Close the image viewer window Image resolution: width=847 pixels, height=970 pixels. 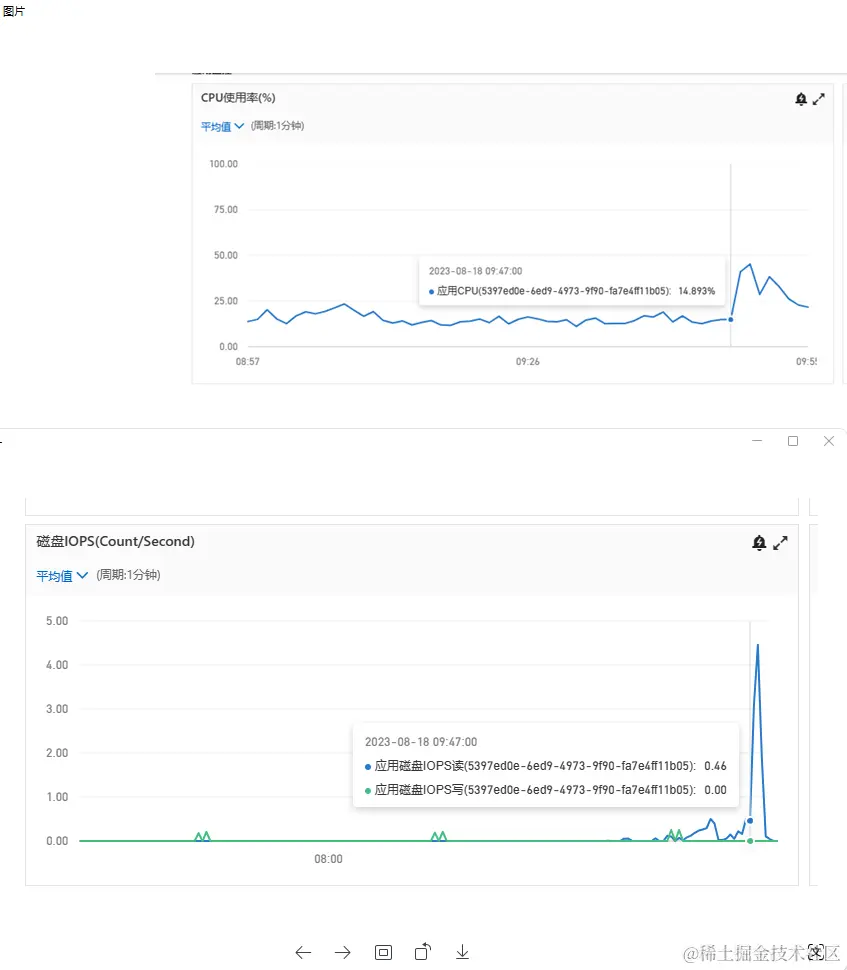tap(828, 441)
